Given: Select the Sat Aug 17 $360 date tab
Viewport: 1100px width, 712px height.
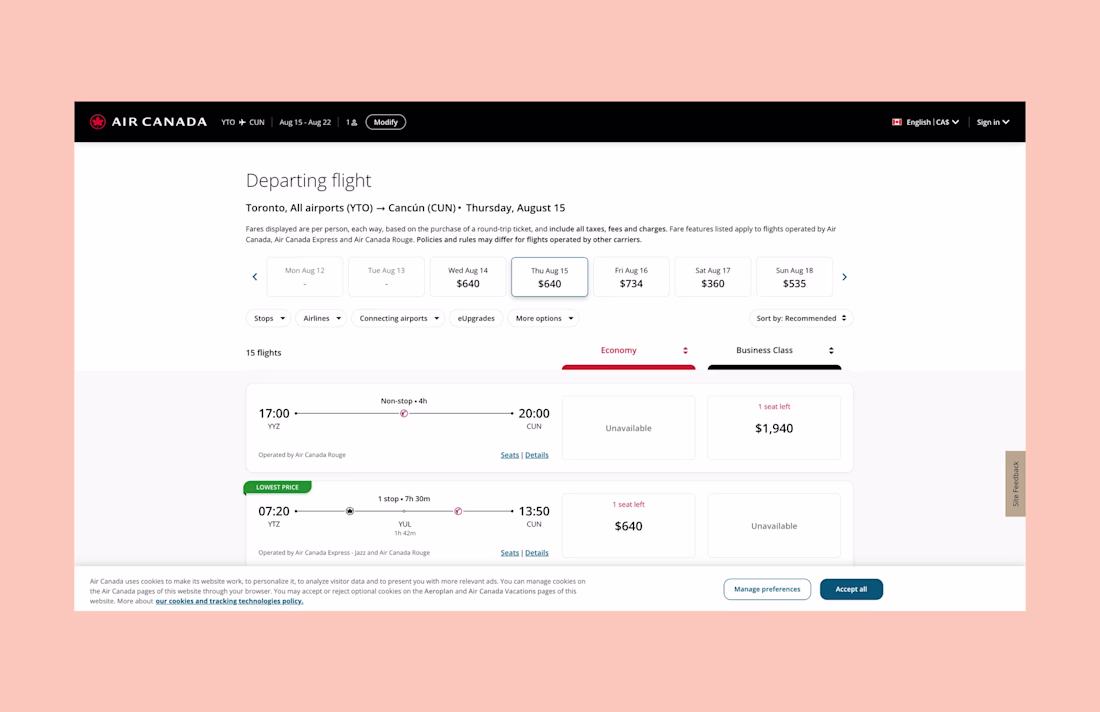Looking at the screenshot, I should (713, 277).
